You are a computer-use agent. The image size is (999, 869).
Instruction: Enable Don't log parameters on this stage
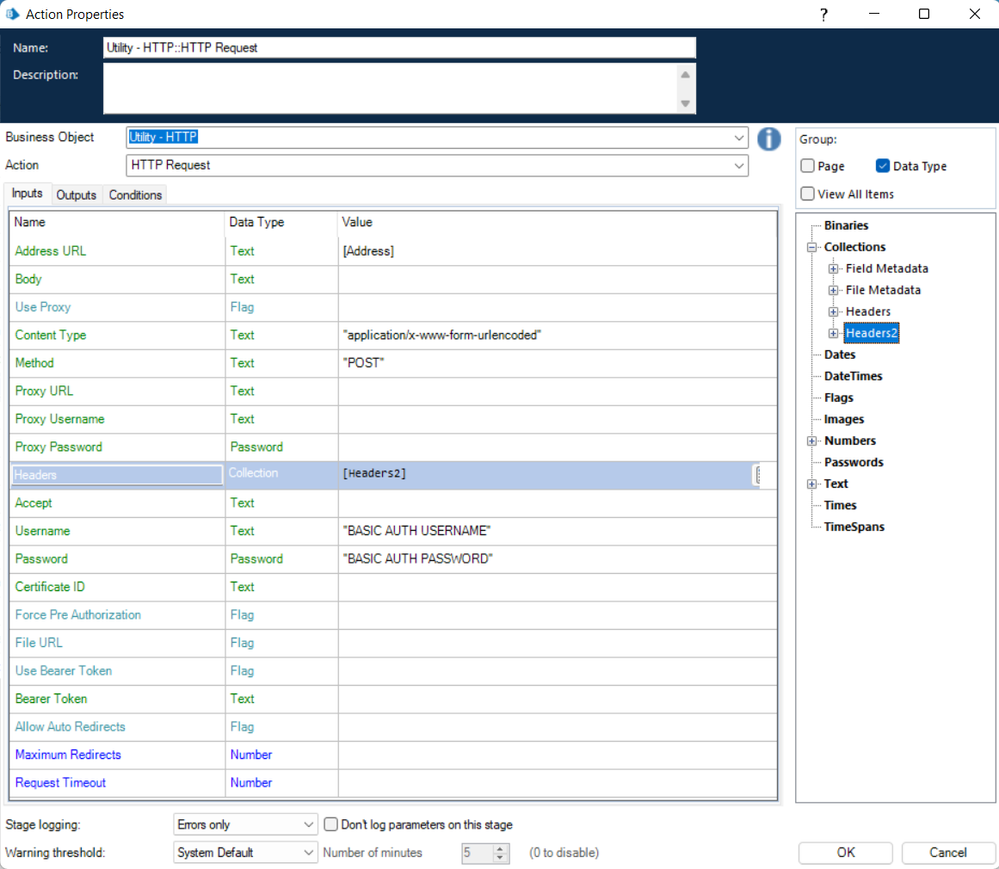(331, 825)
